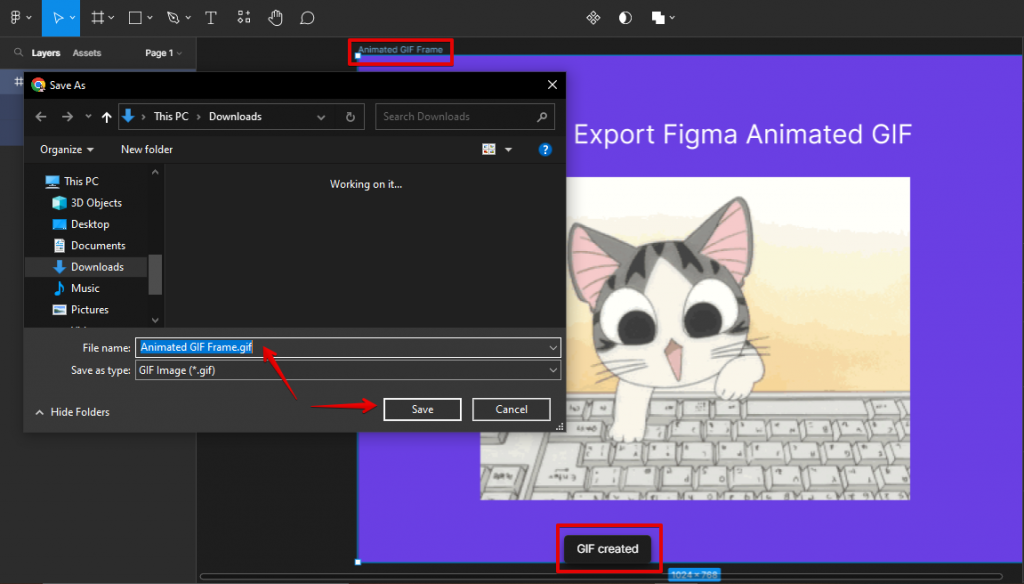Click the search magnifier in Save As

point(542,116)
